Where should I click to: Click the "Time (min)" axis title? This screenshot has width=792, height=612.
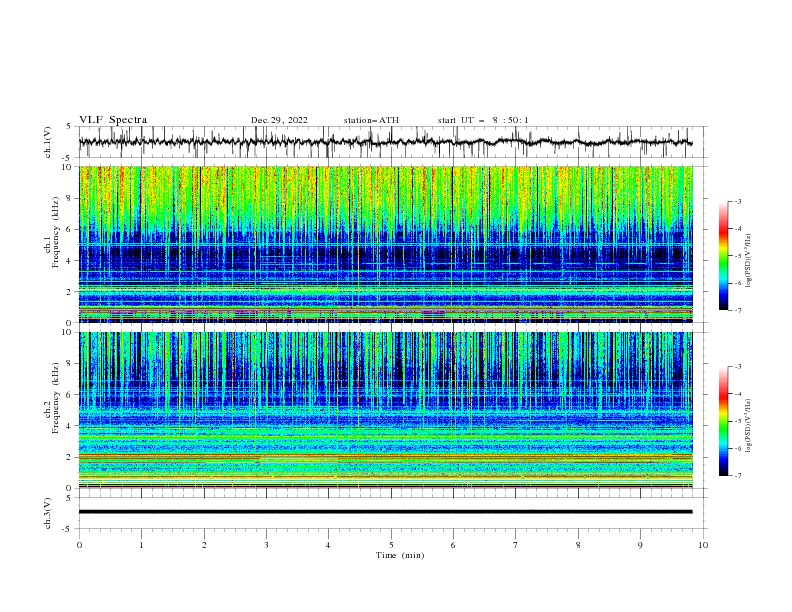[x=400, y=555]
